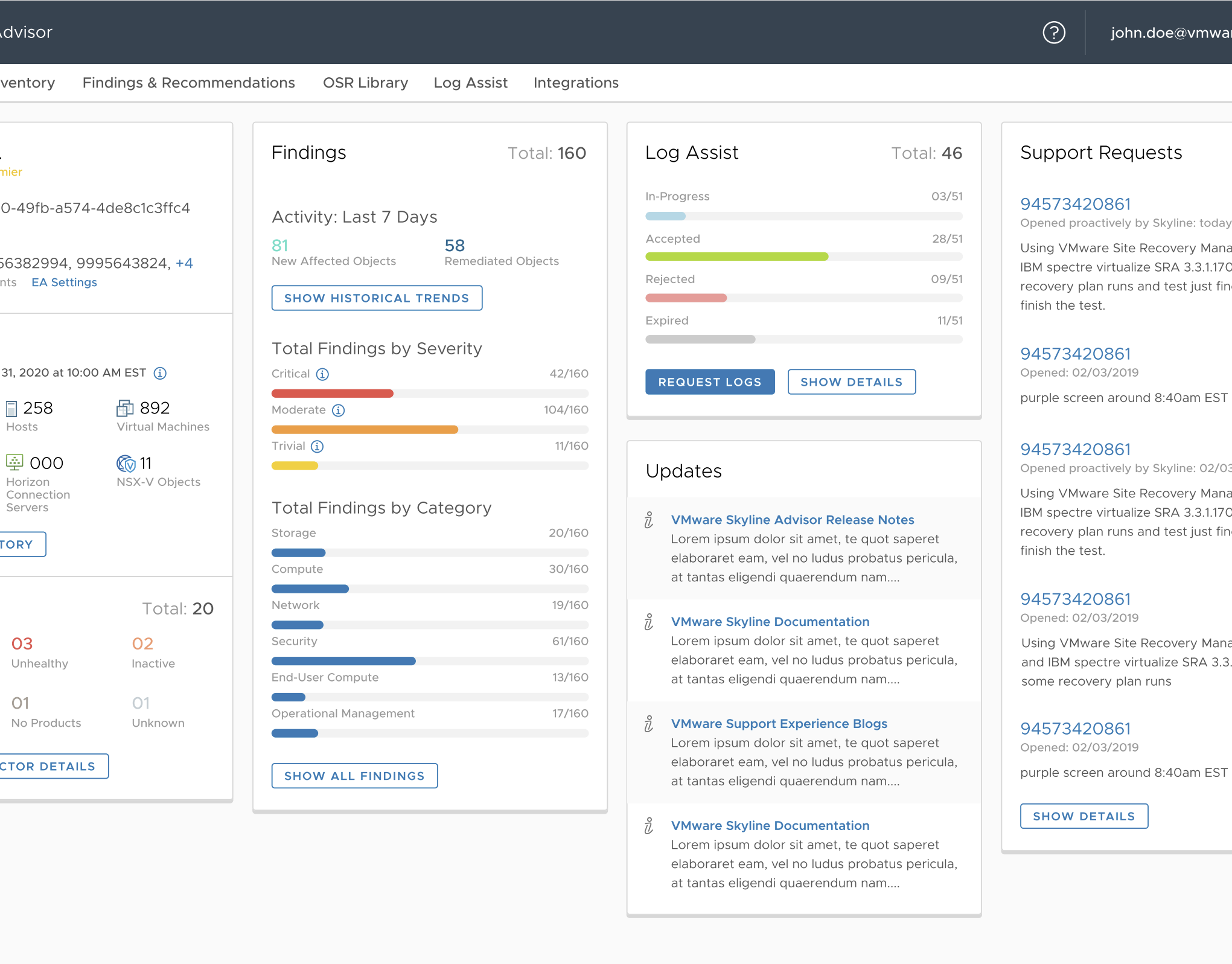The width and height of the screenshot is (1232, 964).
Task: Click Show Details in Log Assist card
Action: [851, 382]
